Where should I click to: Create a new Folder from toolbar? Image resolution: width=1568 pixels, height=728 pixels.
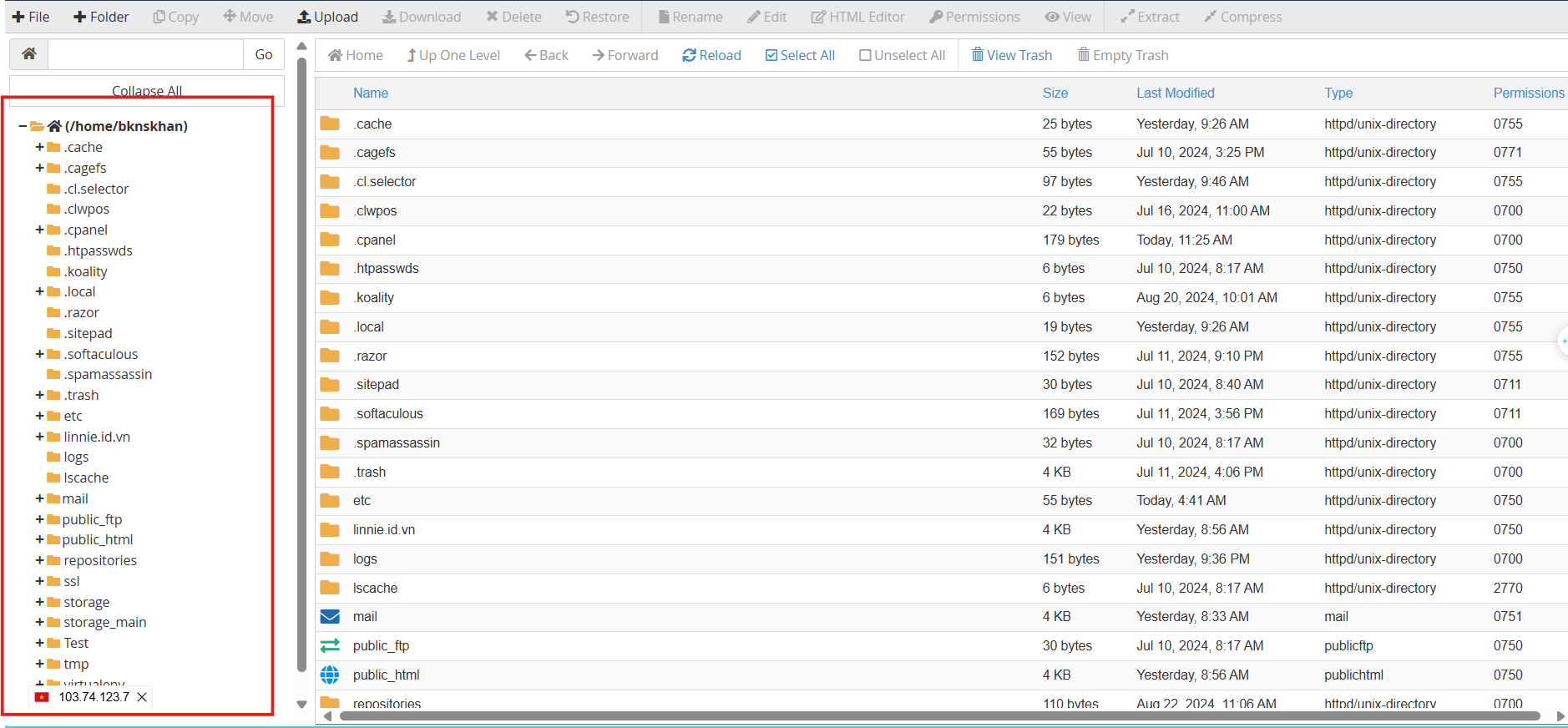tap(101, 17)
